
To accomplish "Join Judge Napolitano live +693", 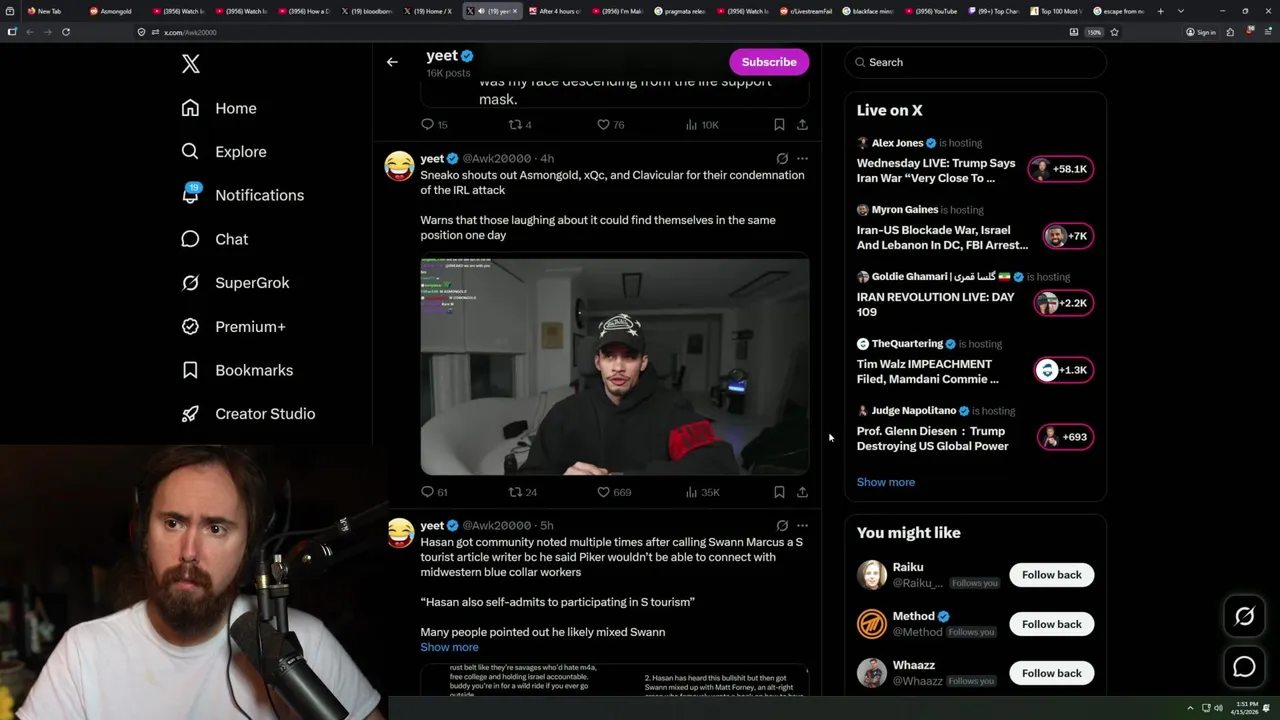I will click(1066, 437).
